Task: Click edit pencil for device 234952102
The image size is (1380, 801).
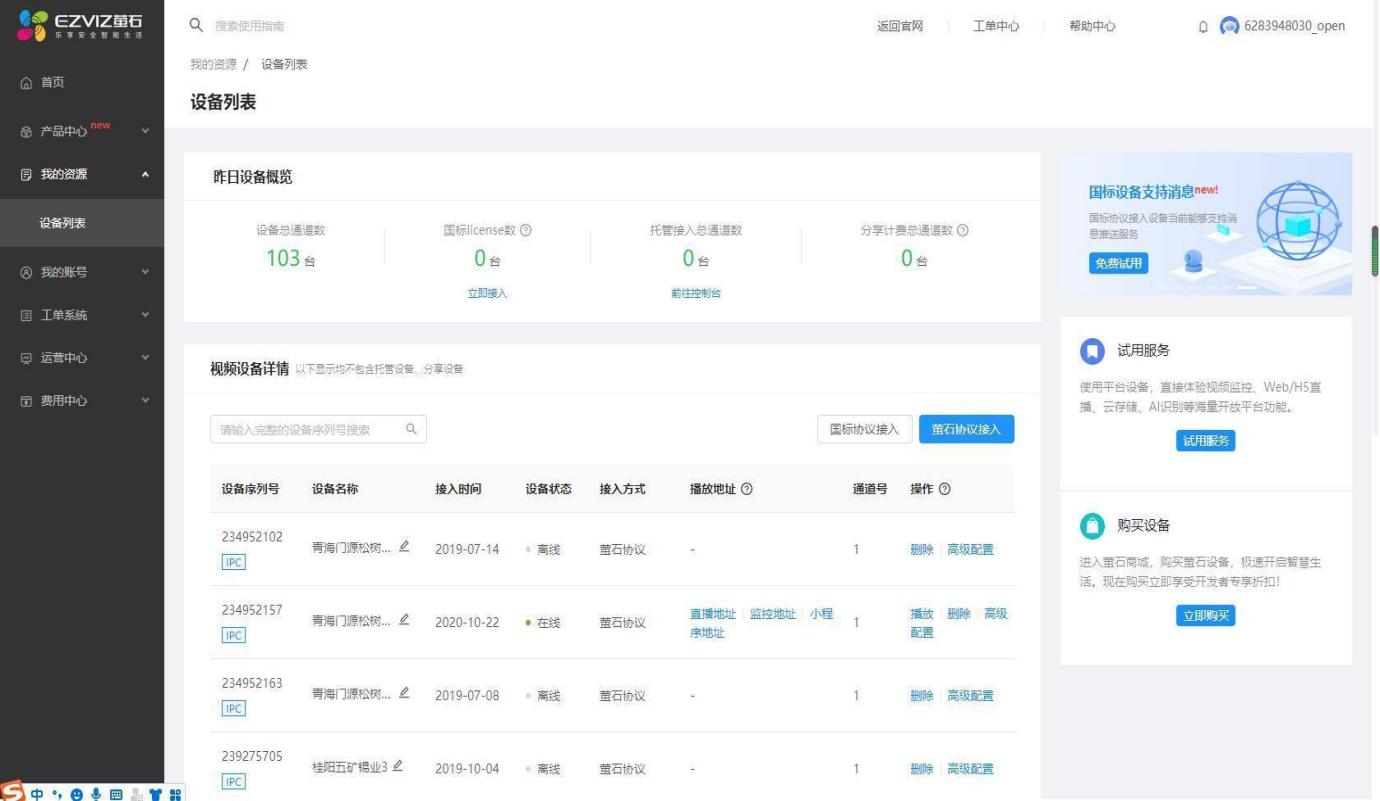Action: coord(404,546)
